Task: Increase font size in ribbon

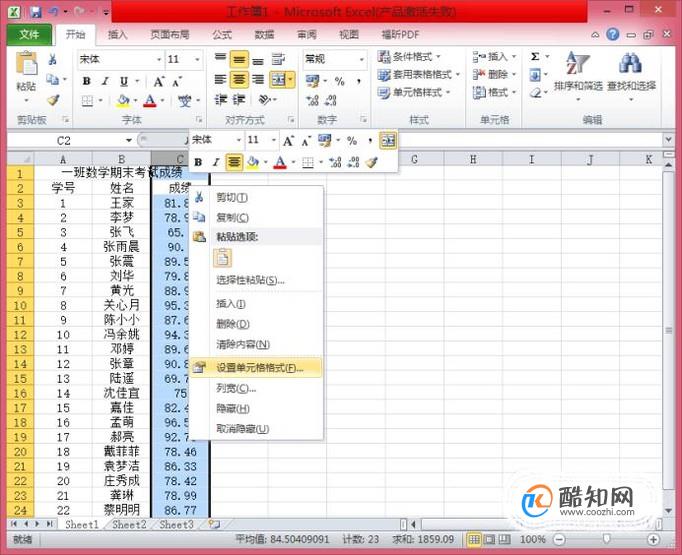Action: click(x=158, y=81)
